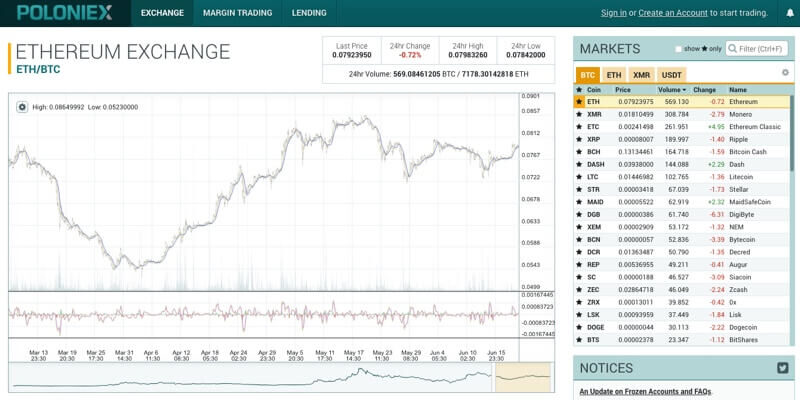Select the Augur market row
Viewport: 800px width, 400px height.
coord(683,265)
